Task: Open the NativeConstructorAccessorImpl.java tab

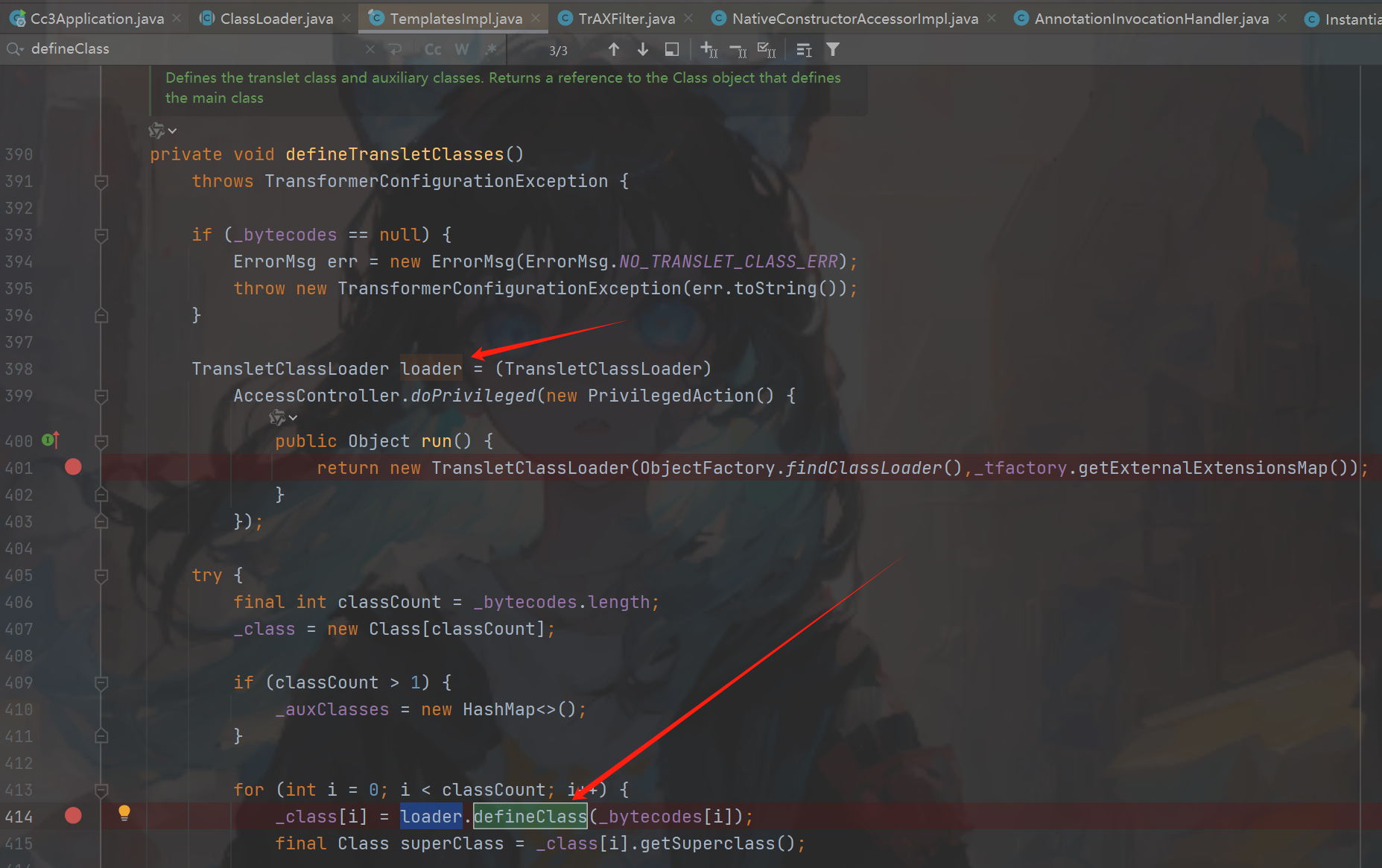Action: coord(846,19)
